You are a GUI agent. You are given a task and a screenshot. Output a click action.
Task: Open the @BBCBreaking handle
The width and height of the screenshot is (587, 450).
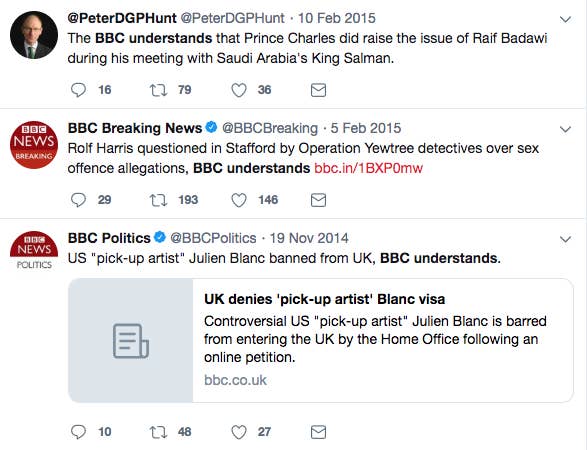point(270,128)
